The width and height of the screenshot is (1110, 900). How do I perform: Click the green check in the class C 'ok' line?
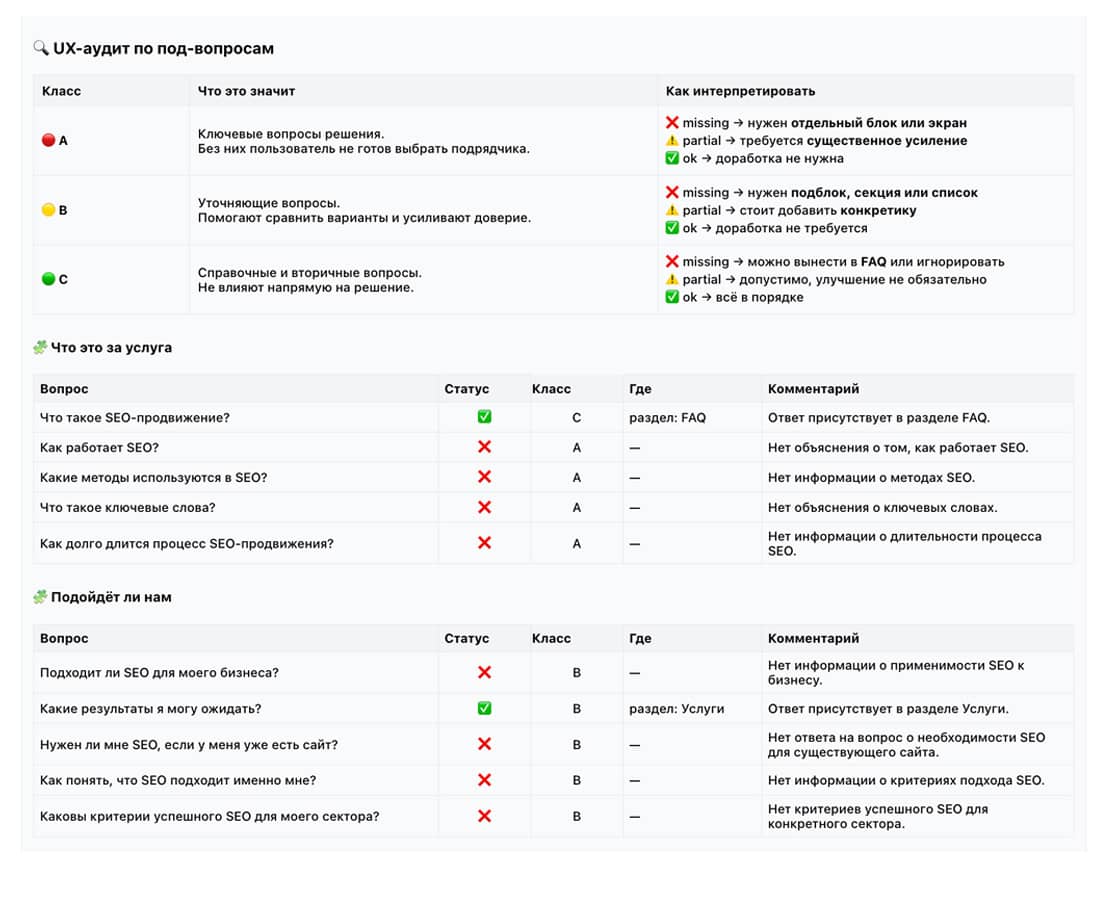(x=672, y=297)
